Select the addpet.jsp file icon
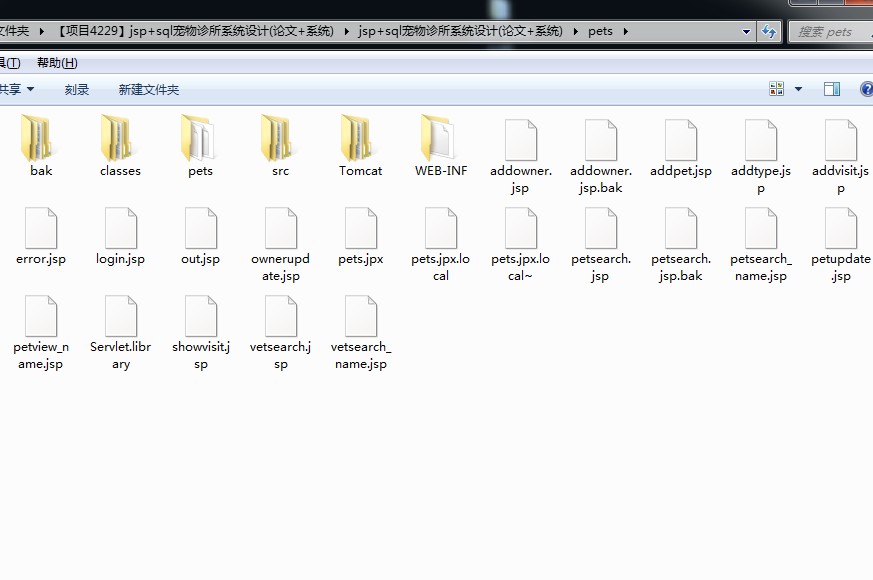873x580 pixels. pos(681,140)
